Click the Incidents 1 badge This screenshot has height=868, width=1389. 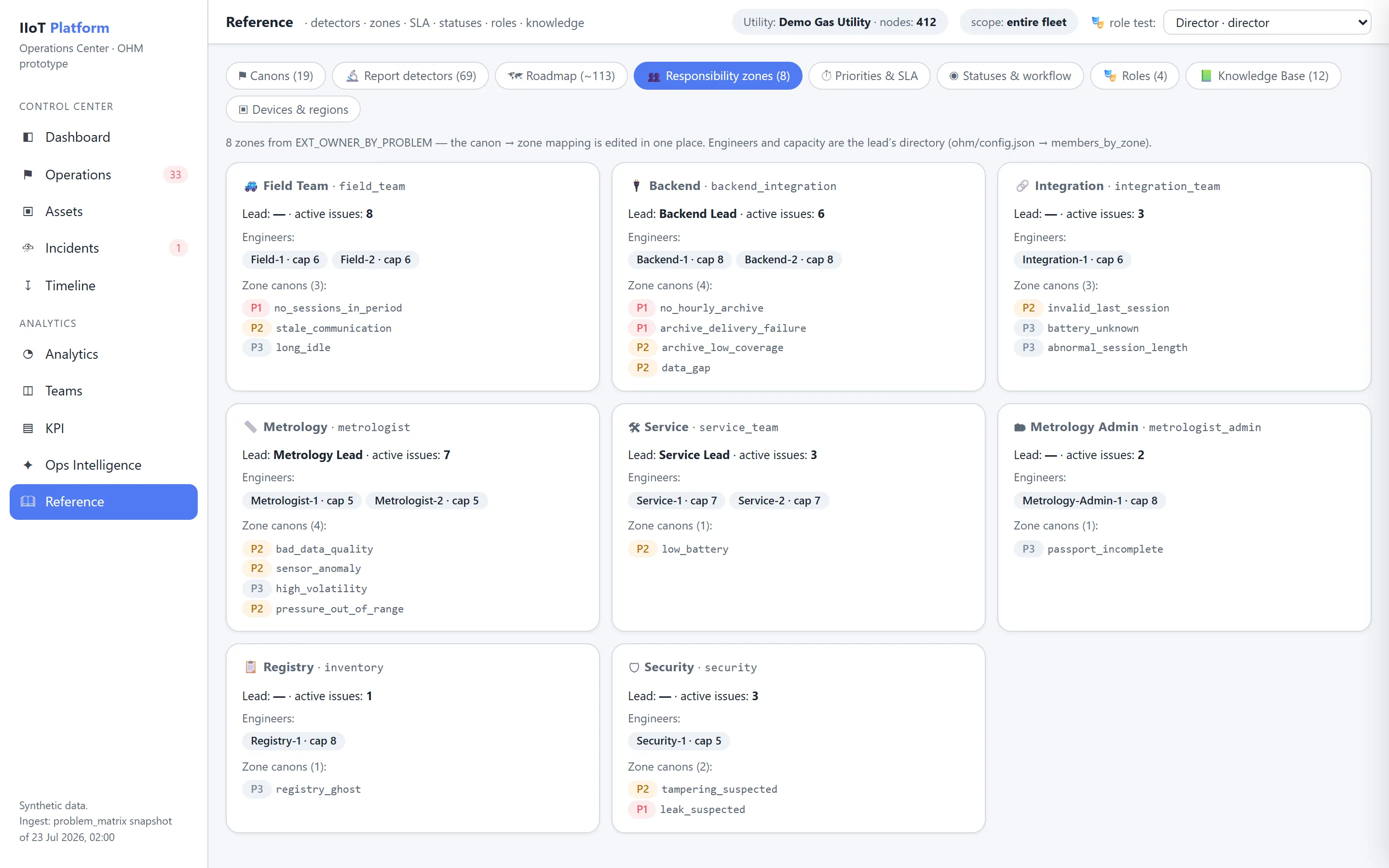[178, 248]
